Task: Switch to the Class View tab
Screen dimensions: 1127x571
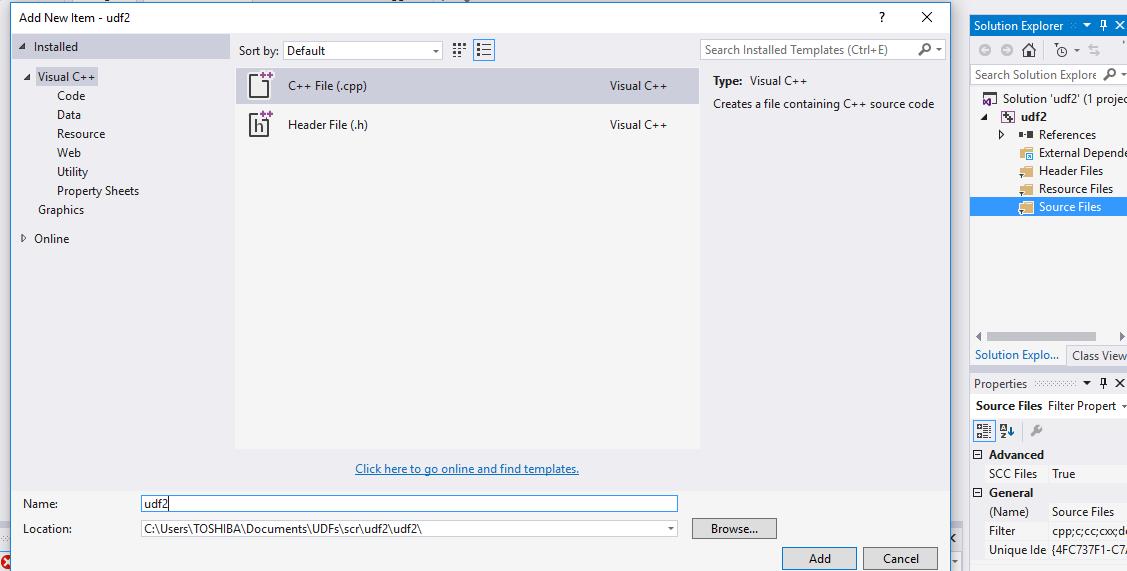Action: click(x=1097, y=355)
